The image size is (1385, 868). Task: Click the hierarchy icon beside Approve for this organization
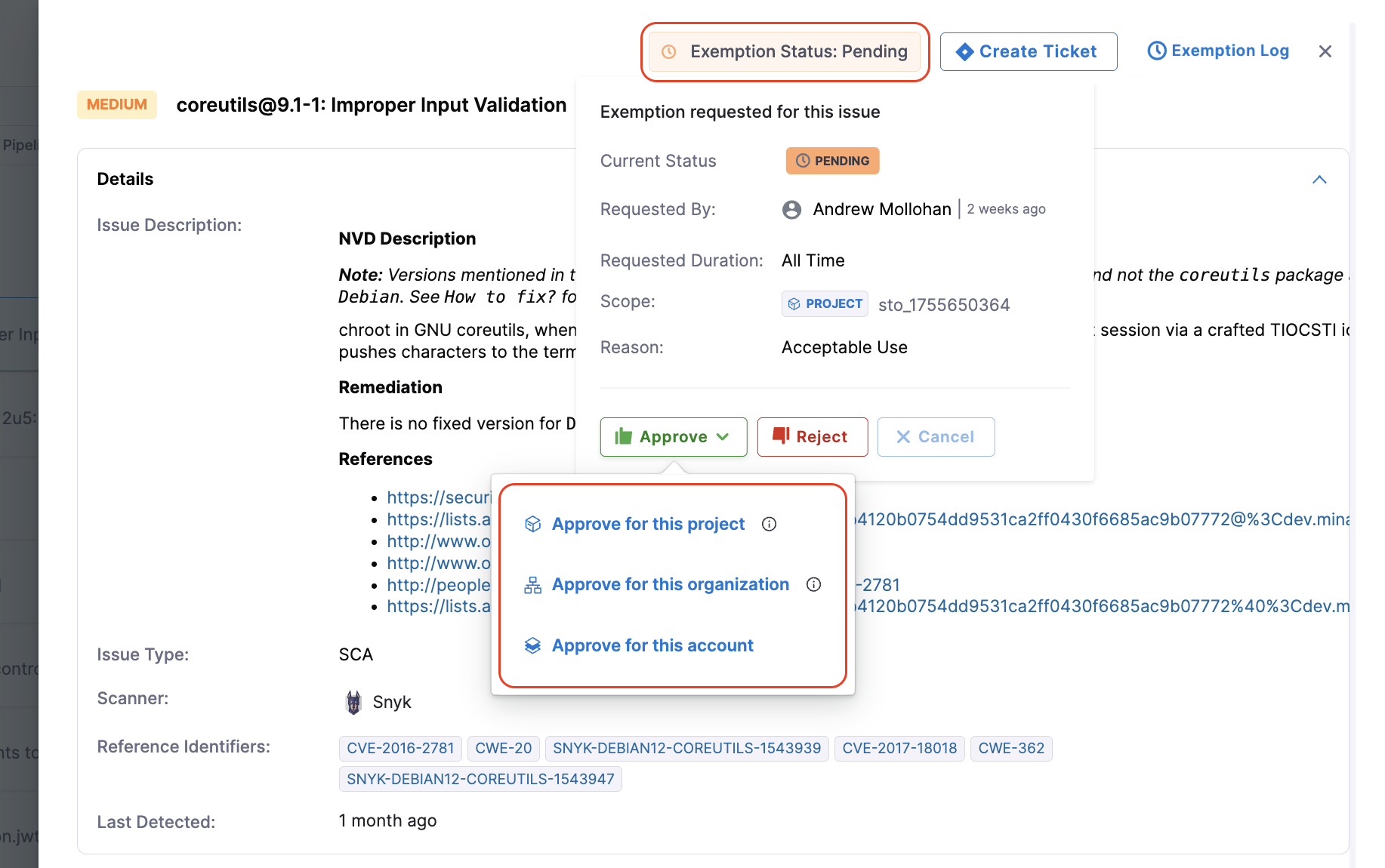533,585
